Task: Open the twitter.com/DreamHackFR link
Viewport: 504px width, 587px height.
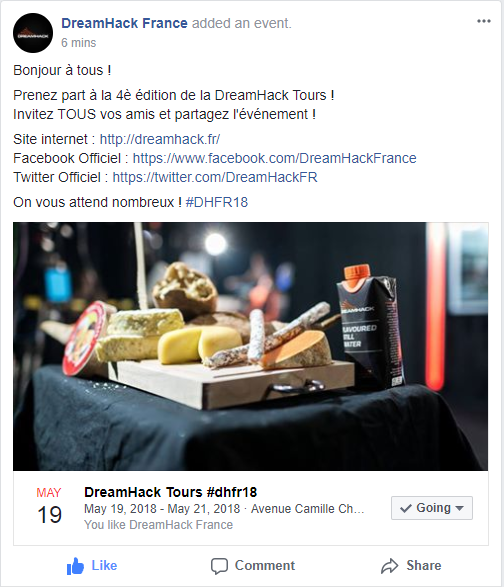Action: pos(215,177)
